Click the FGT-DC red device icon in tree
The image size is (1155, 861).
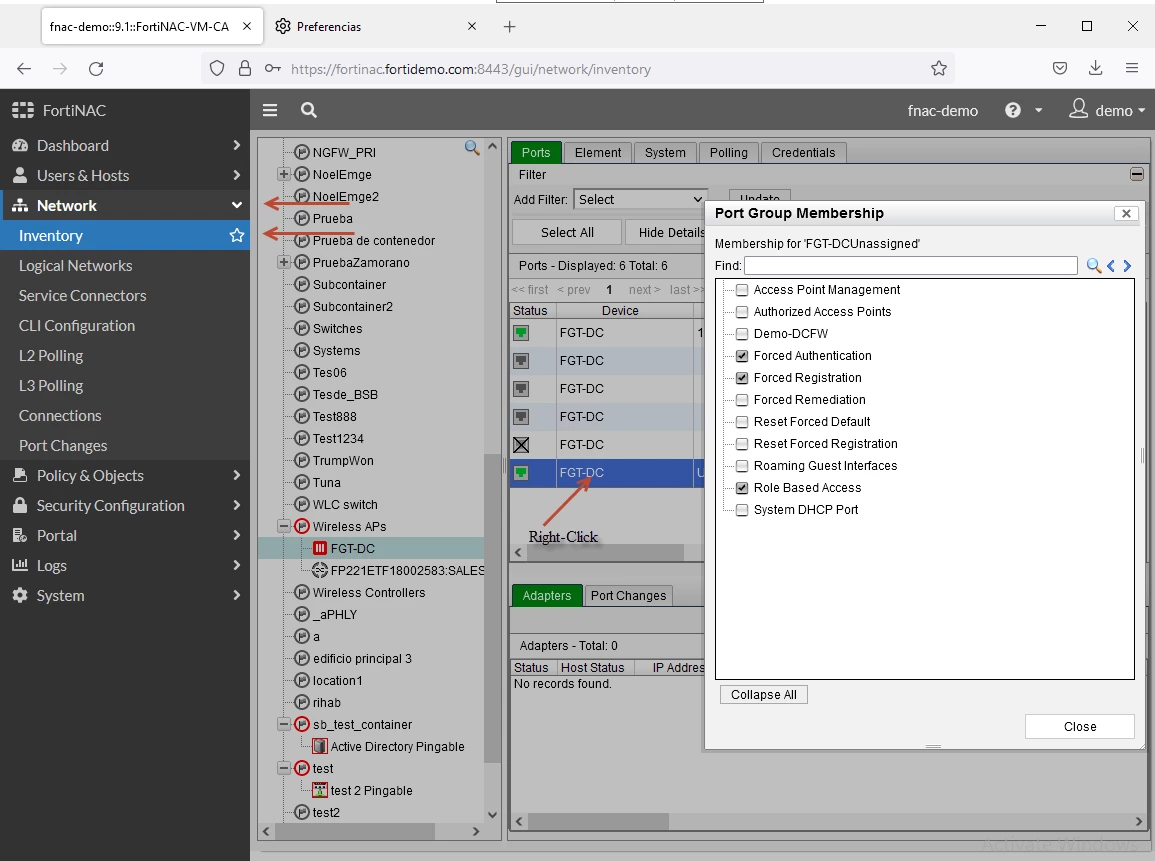(320, 548)
